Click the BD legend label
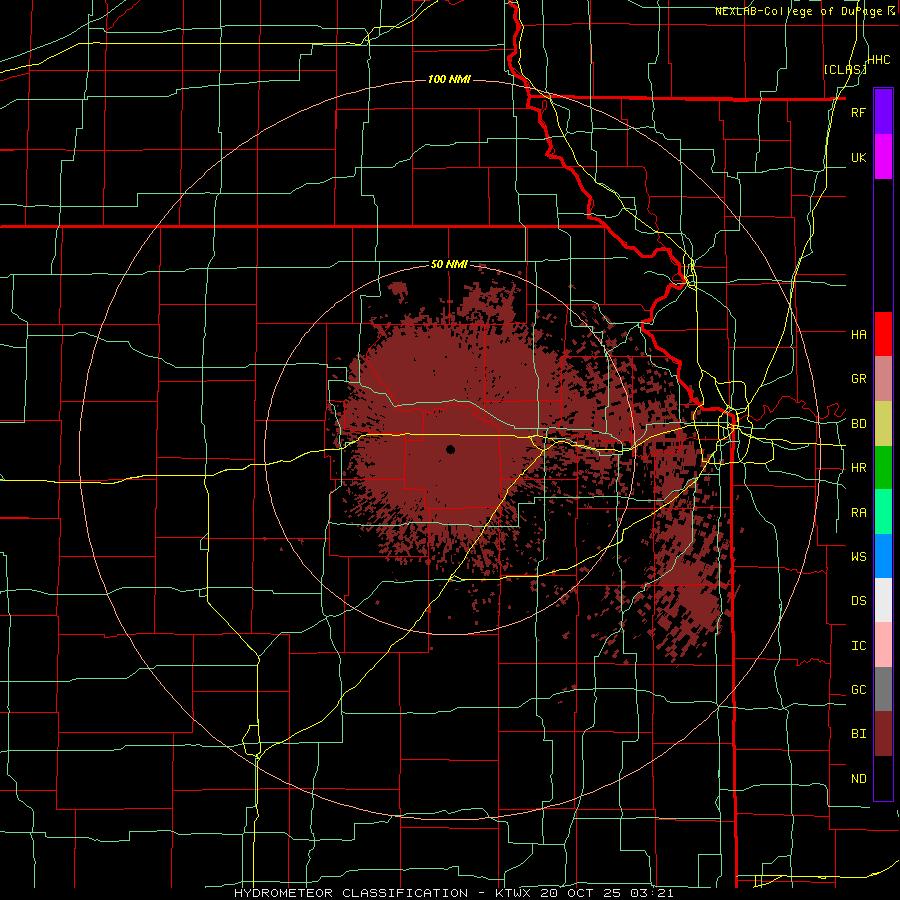900x900 pixels. [858, 424]
